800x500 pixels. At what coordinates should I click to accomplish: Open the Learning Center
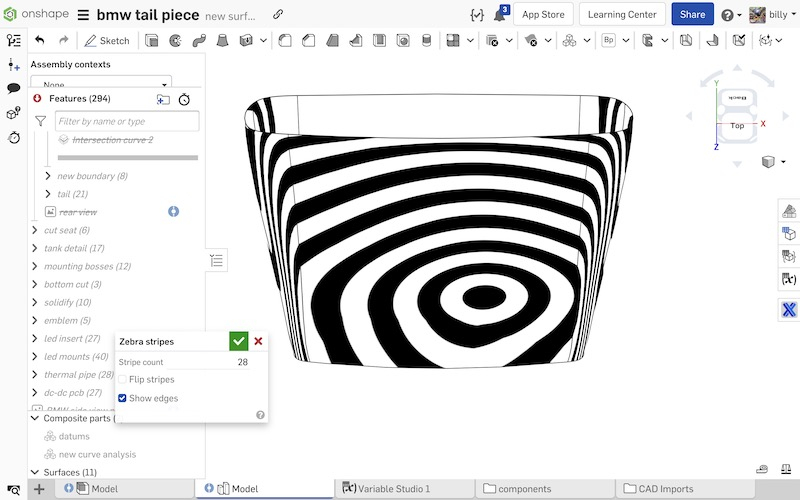(622, 14)
